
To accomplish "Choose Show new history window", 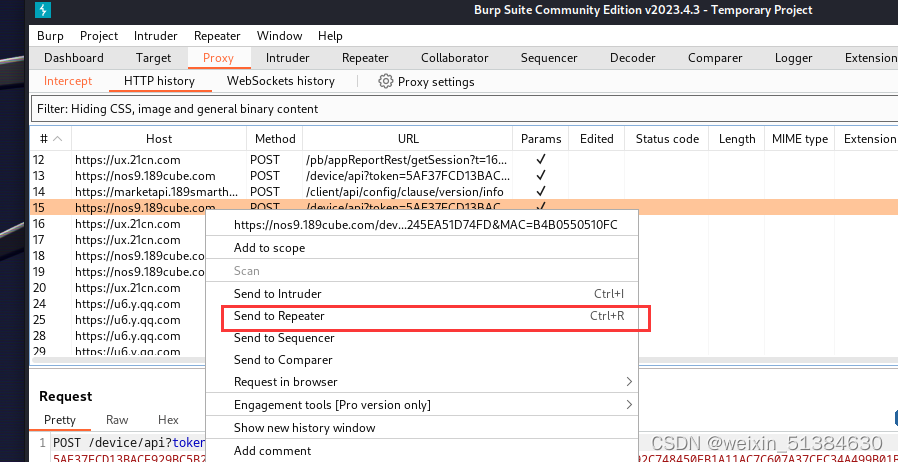I will [x=422, y=428].
